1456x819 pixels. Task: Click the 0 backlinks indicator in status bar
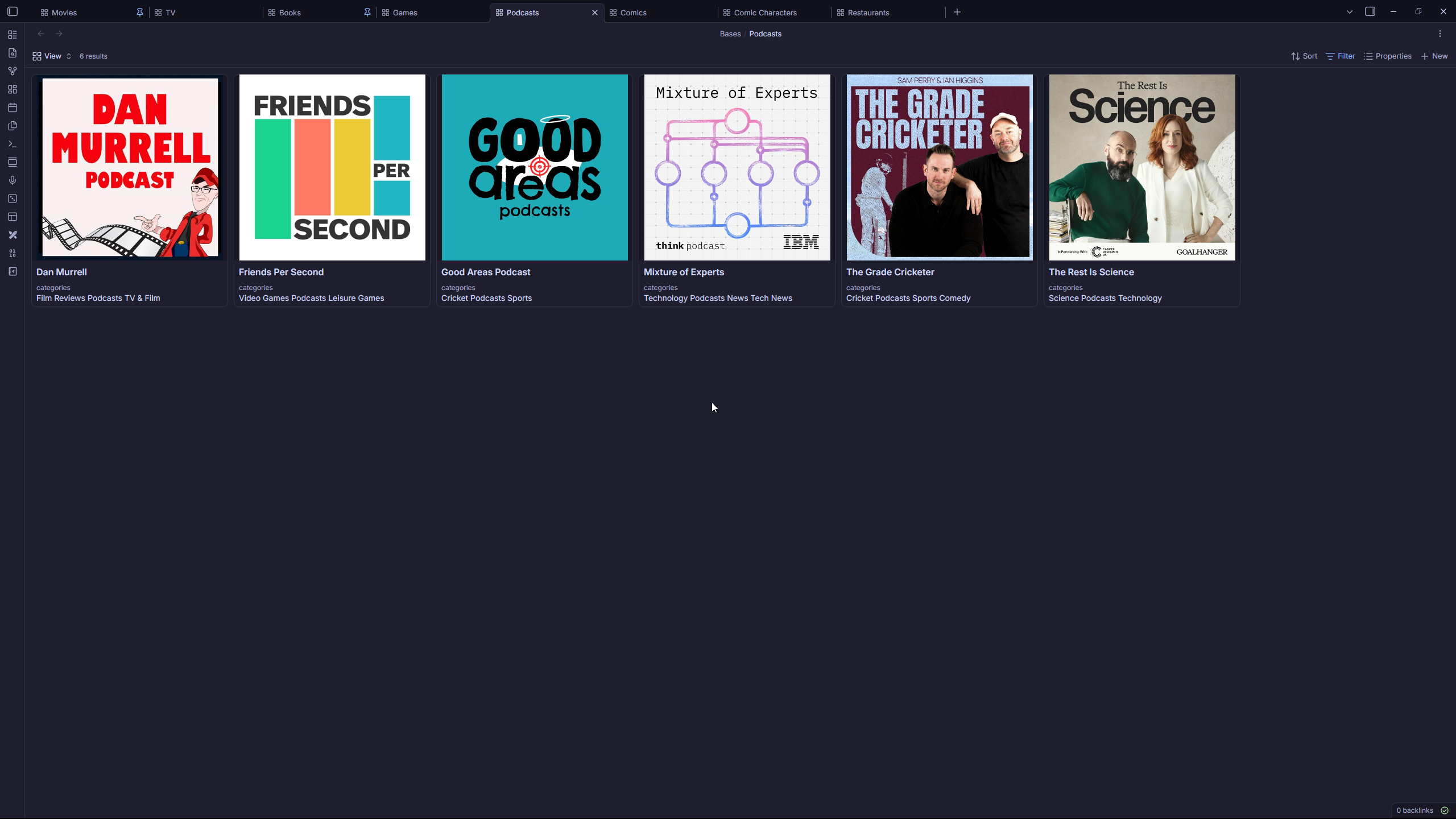click(x=1414, y=810)
